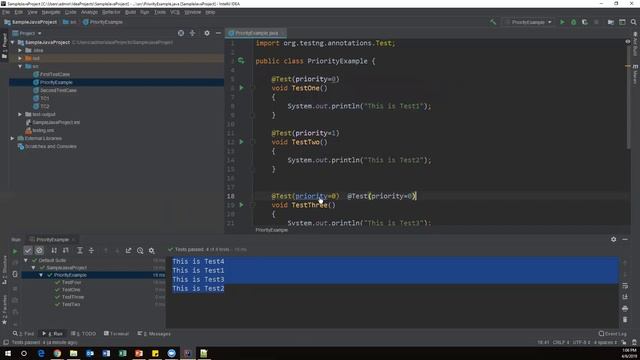Hide the Run tool window
The width and height of the screenshot is (640, 360).
pos(625,240)
